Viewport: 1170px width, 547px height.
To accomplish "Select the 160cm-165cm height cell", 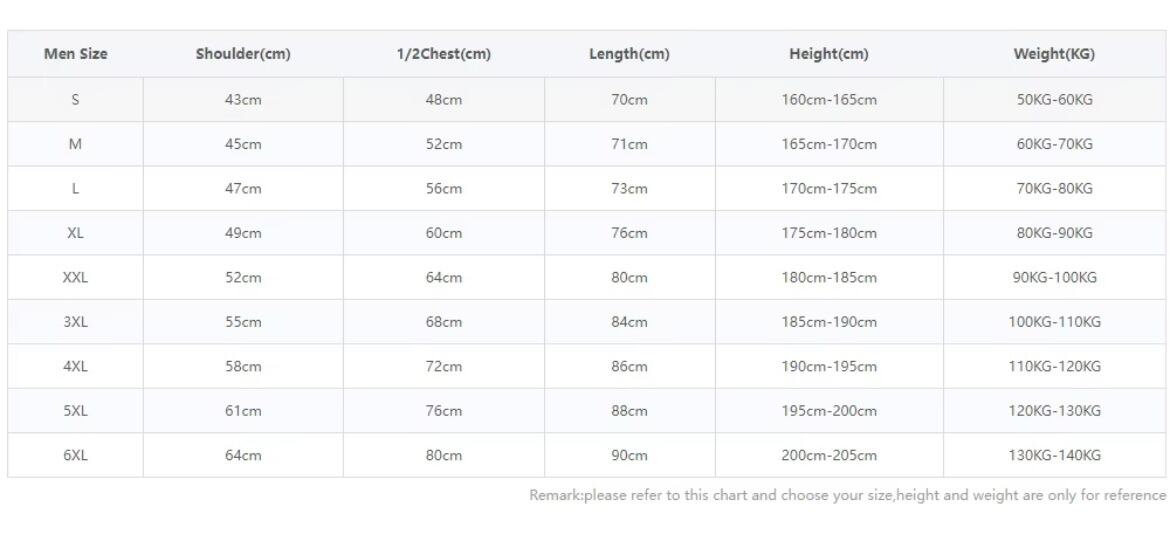I will point(829,99).
